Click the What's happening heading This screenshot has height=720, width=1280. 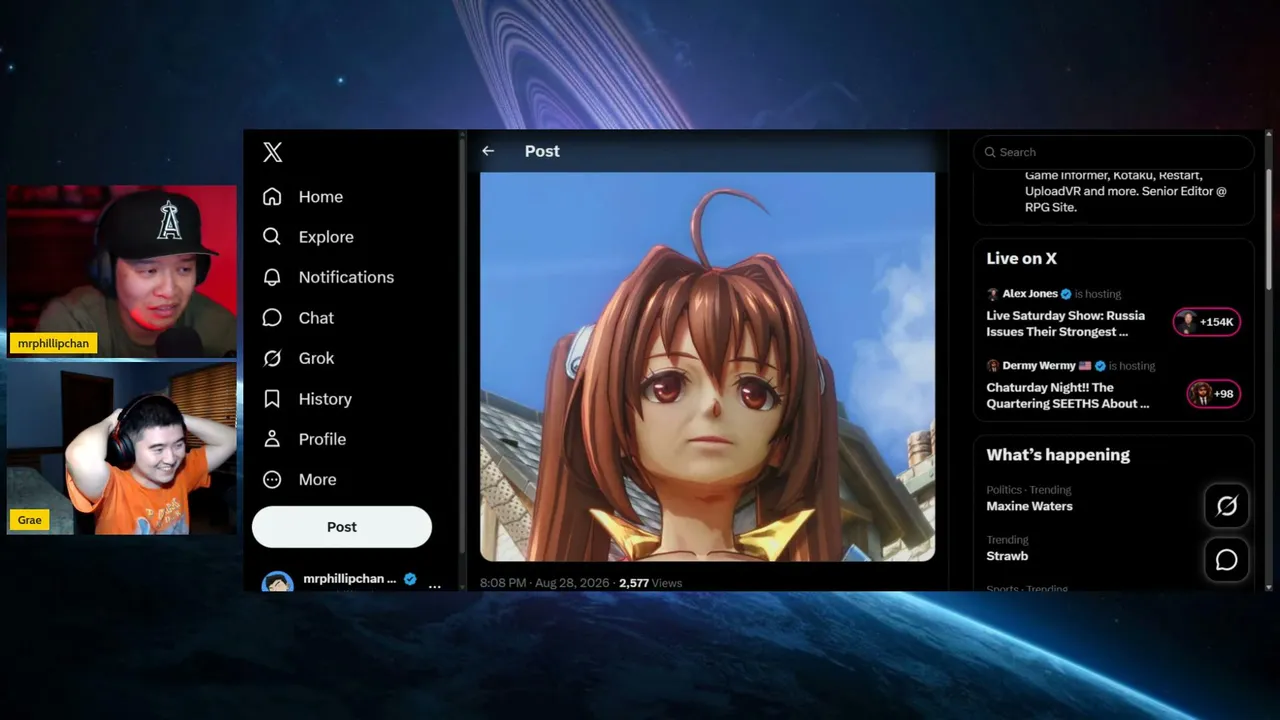point(1058,455)
